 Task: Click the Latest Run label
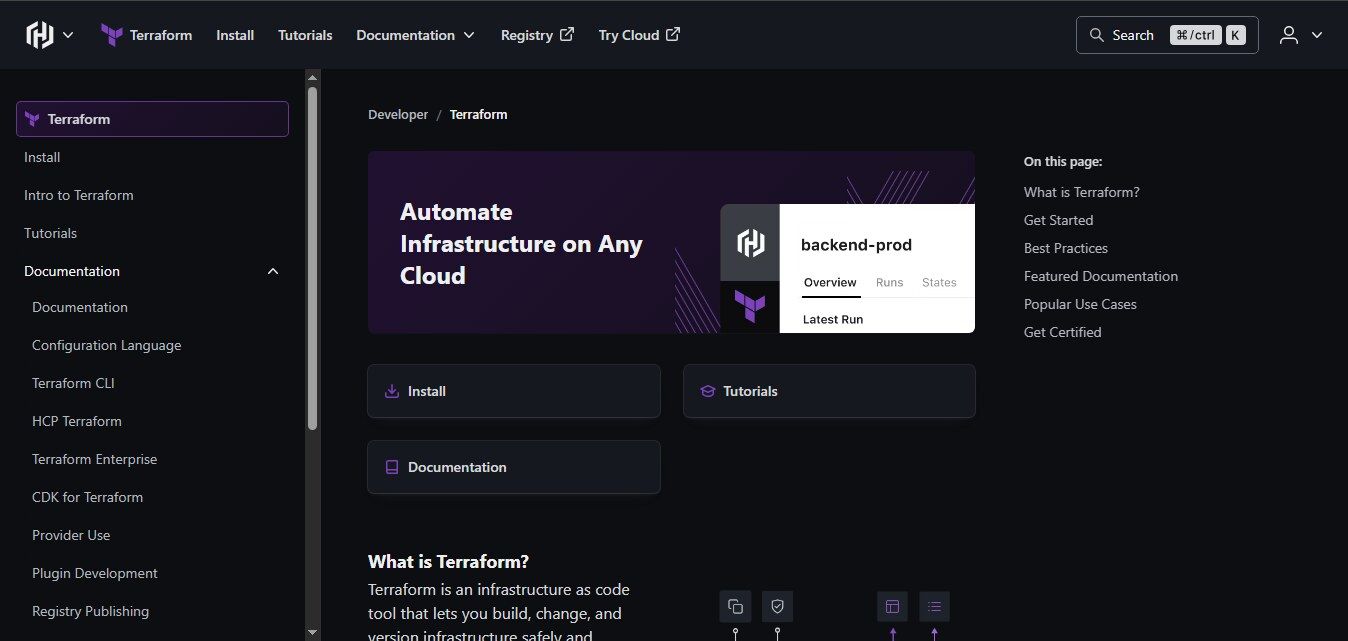pyautogui.click(x=833, y=319)
